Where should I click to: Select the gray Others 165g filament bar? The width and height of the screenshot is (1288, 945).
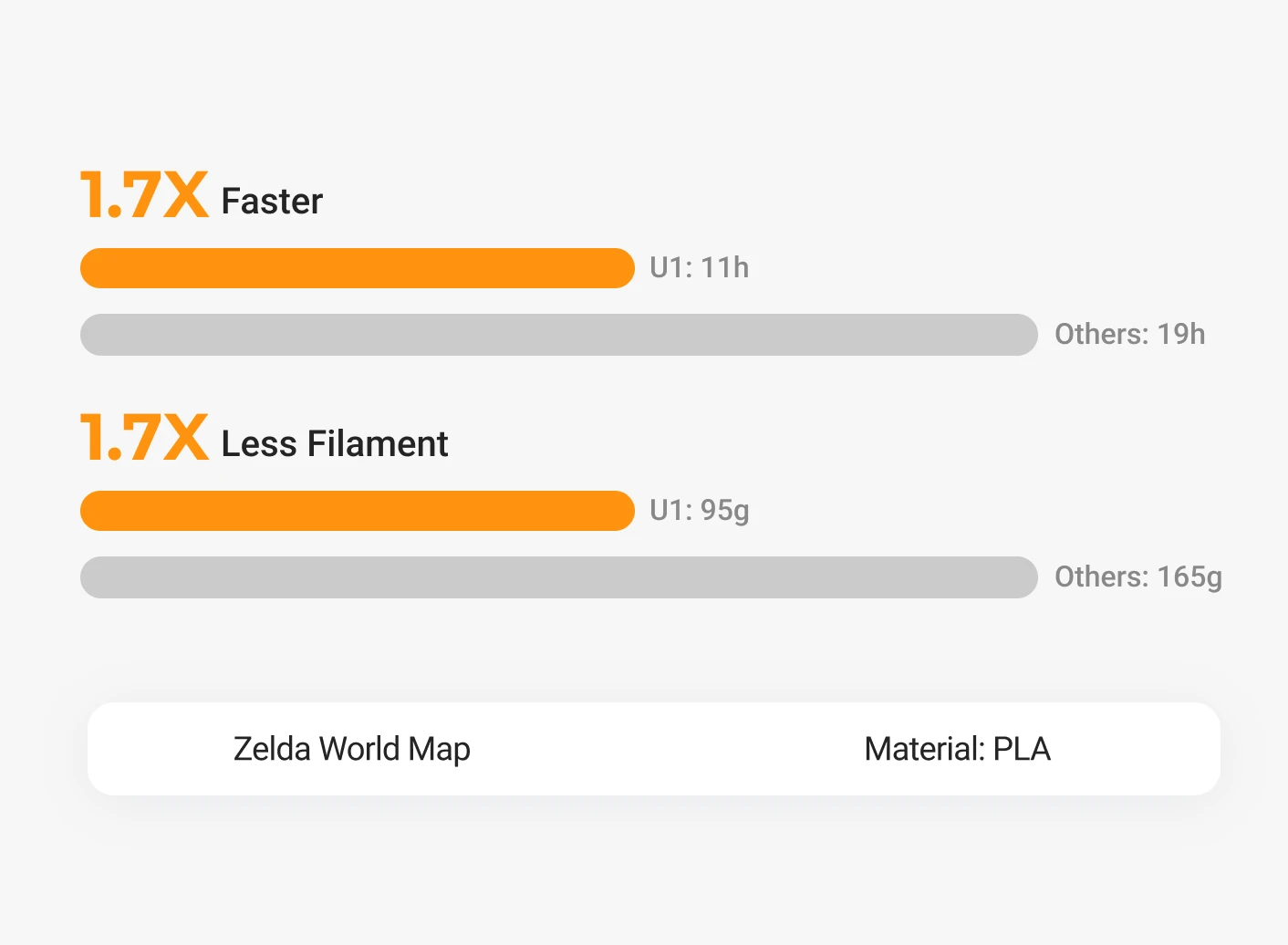[558, 577]
